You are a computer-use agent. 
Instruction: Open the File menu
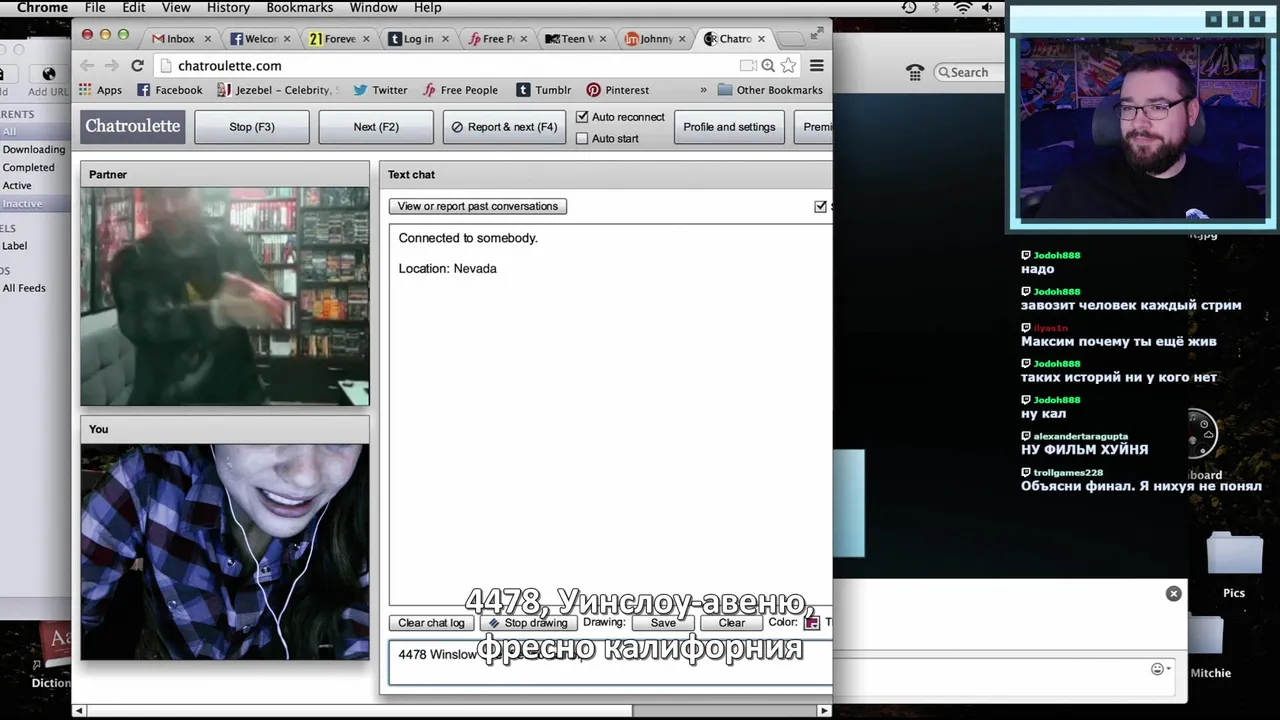point(95,8)
